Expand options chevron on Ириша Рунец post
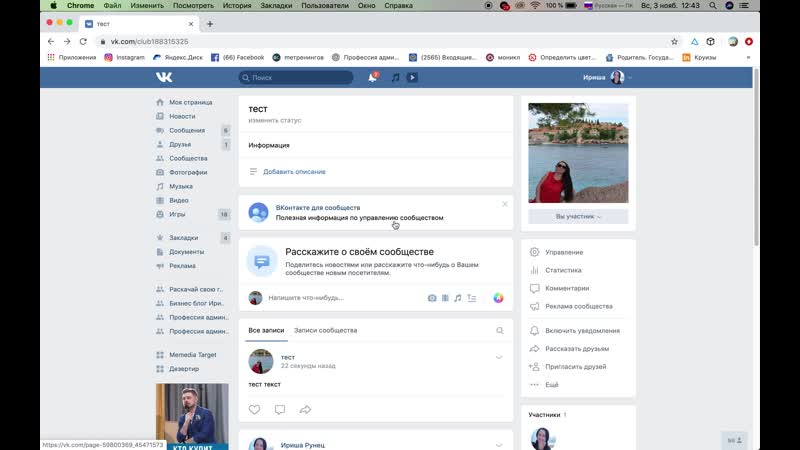 pos(499,444)
